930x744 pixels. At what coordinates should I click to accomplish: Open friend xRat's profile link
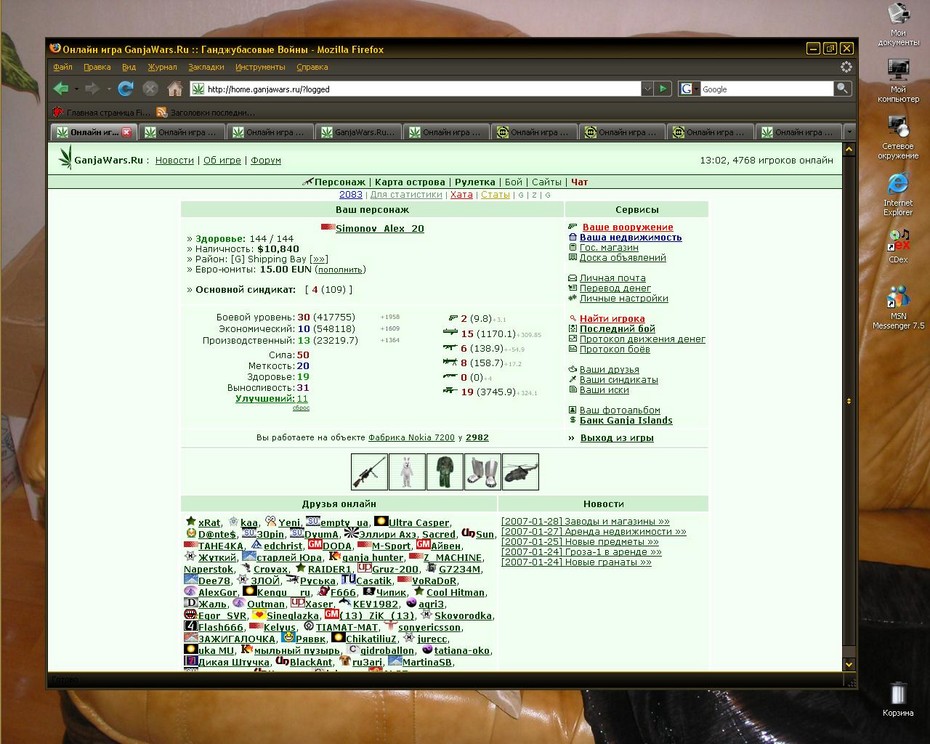(209, 523)
